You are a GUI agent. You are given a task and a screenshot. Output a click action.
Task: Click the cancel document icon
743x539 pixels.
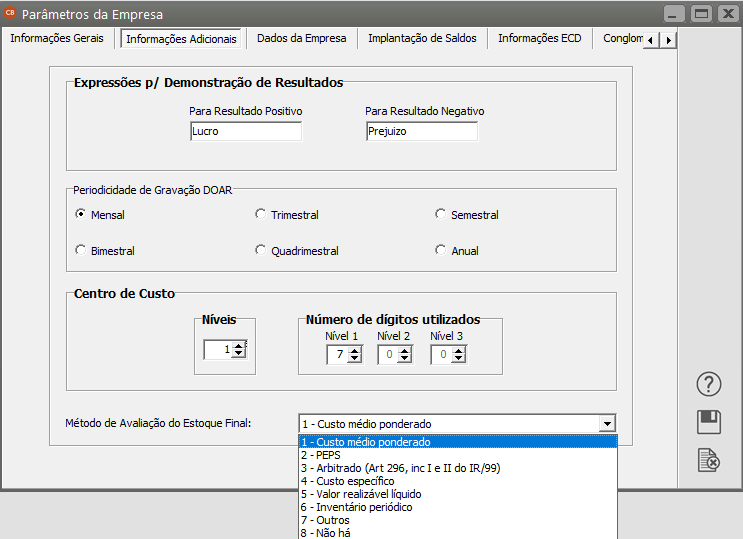click(708, 459)
